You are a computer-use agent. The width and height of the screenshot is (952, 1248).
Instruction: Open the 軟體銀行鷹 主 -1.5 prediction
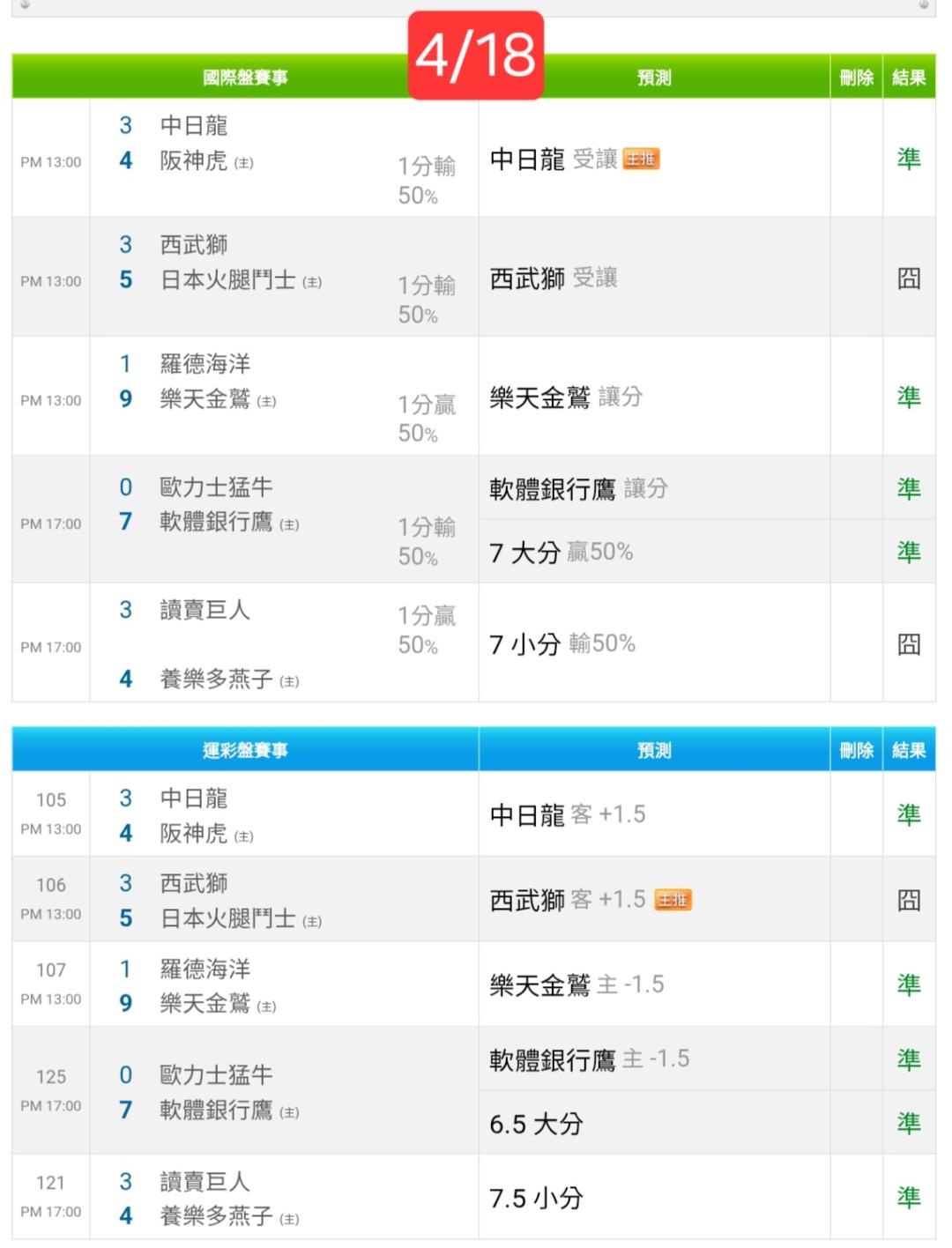tap(589, 1059)
